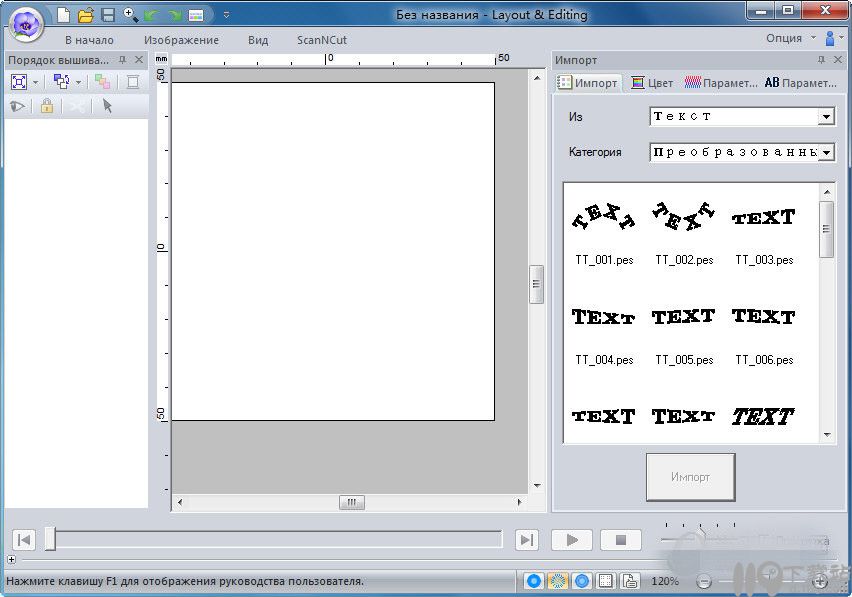Undo the last action
Screen dimensions: 852x597
(x=152, y=15)
